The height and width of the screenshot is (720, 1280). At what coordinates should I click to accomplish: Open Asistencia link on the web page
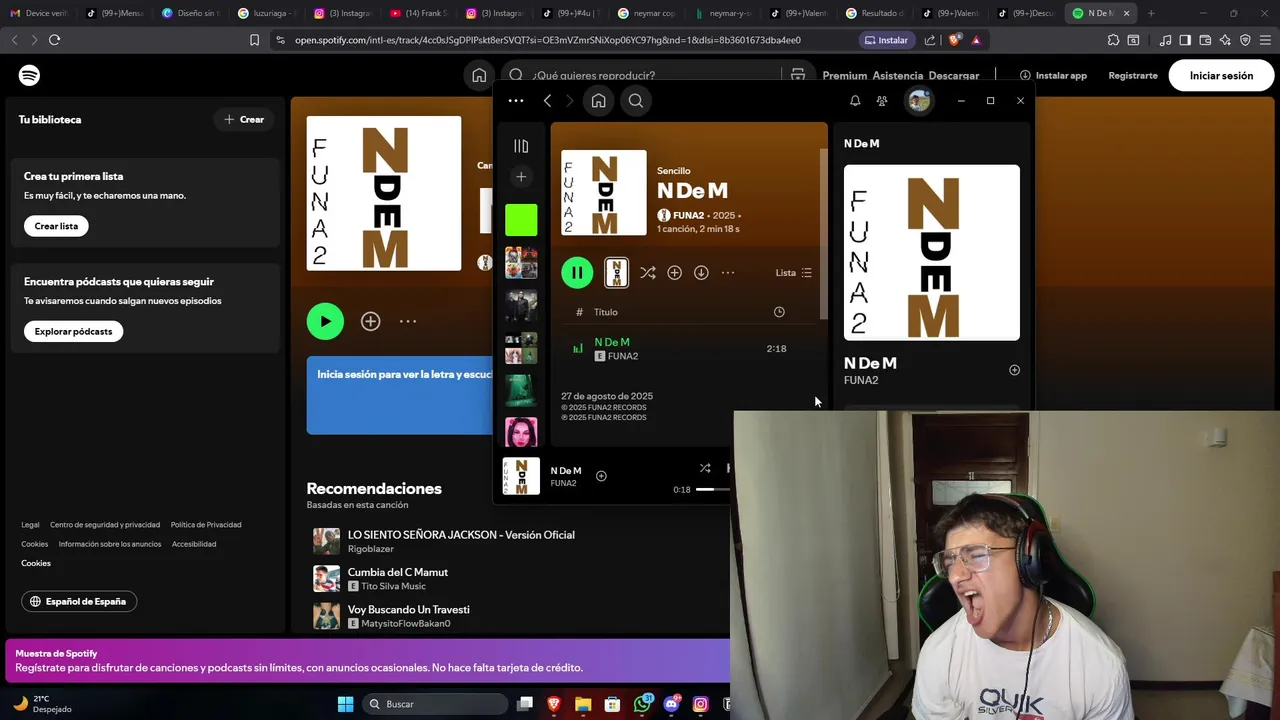tap(898, 76)
